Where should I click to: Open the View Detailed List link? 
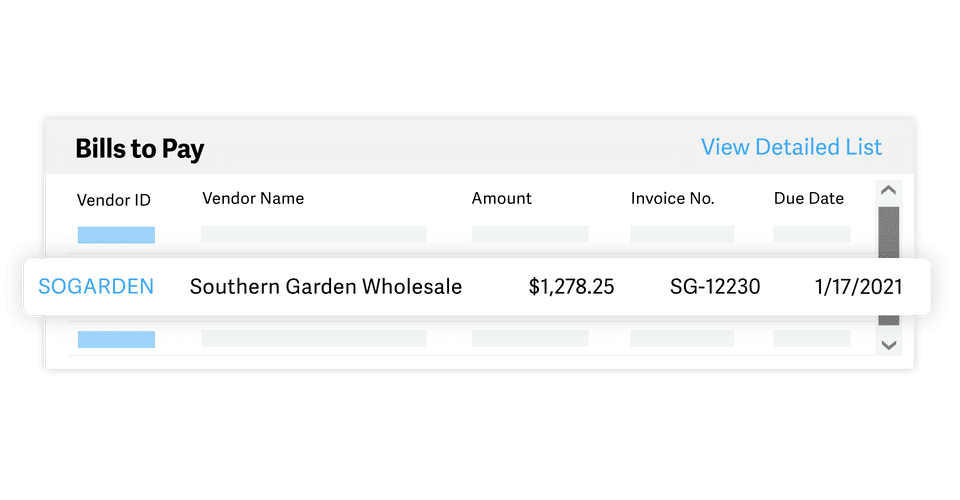(x=791, y=147)
